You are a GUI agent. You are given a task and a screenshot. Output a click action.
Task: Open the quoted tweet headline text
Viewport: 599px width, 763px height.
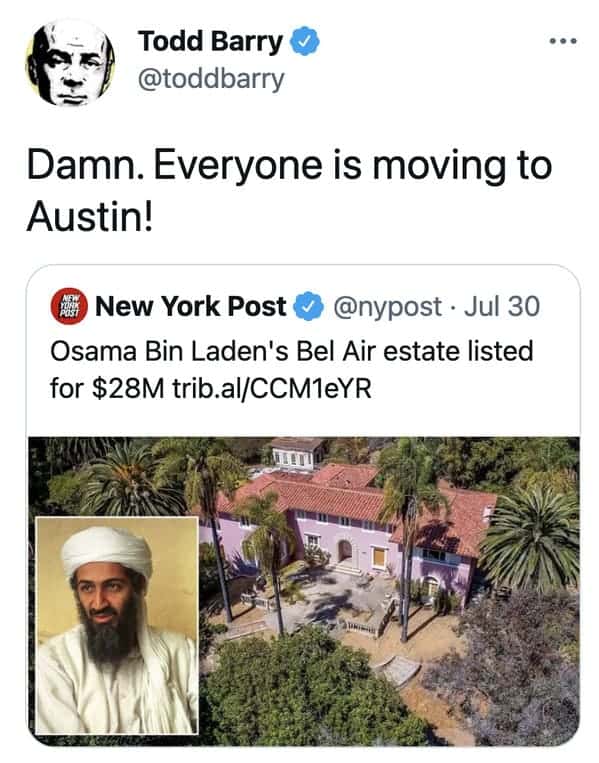tap(291, 370)
